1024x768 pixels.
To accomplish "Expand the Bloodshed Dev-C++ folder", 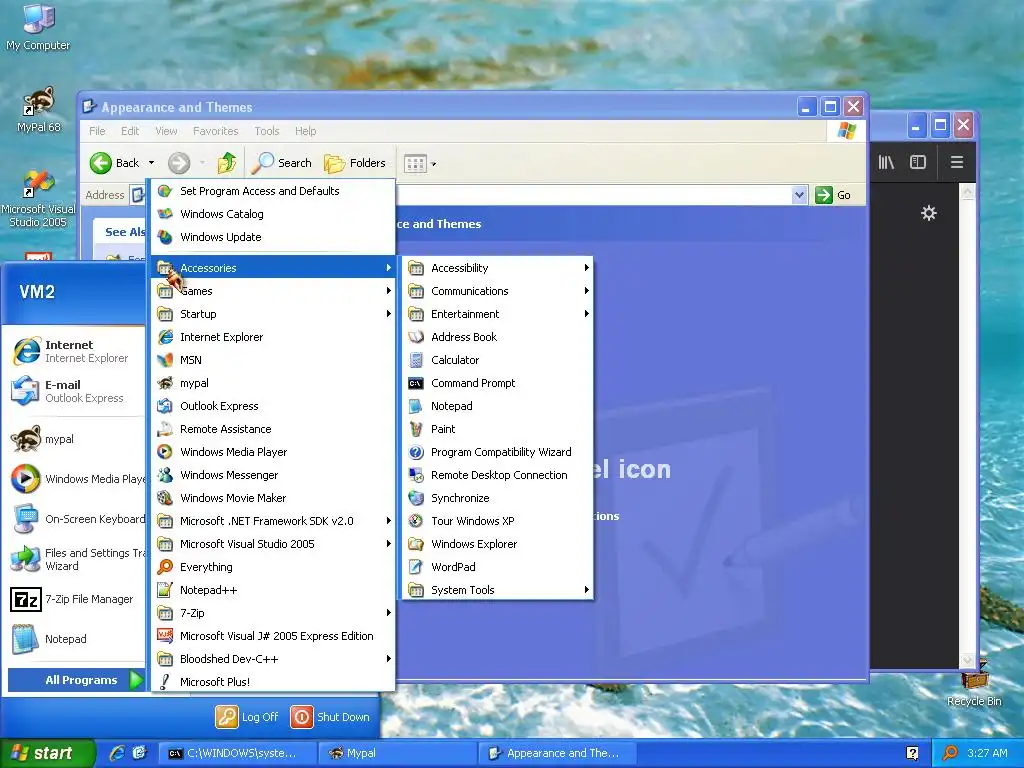I will pos(273,659).
